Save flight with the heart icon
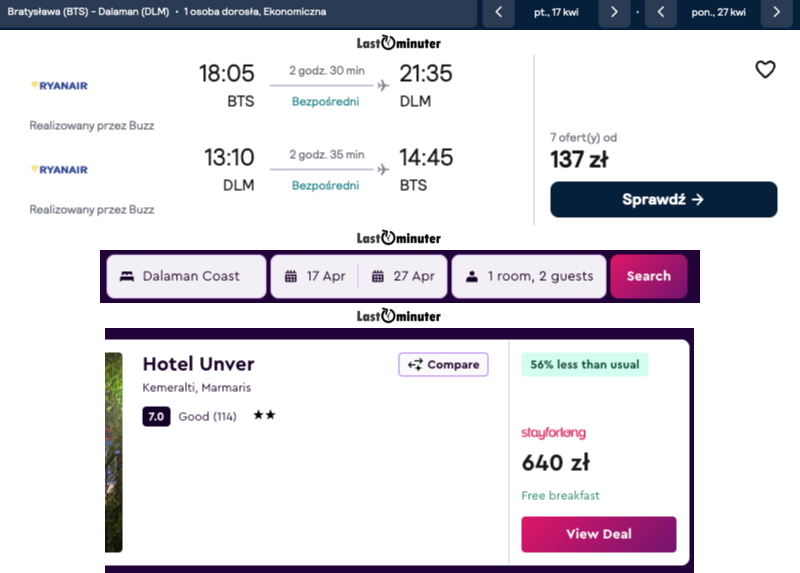Image resolution: width=800 pixels, height=573 pixels. (x=765, y=69)
